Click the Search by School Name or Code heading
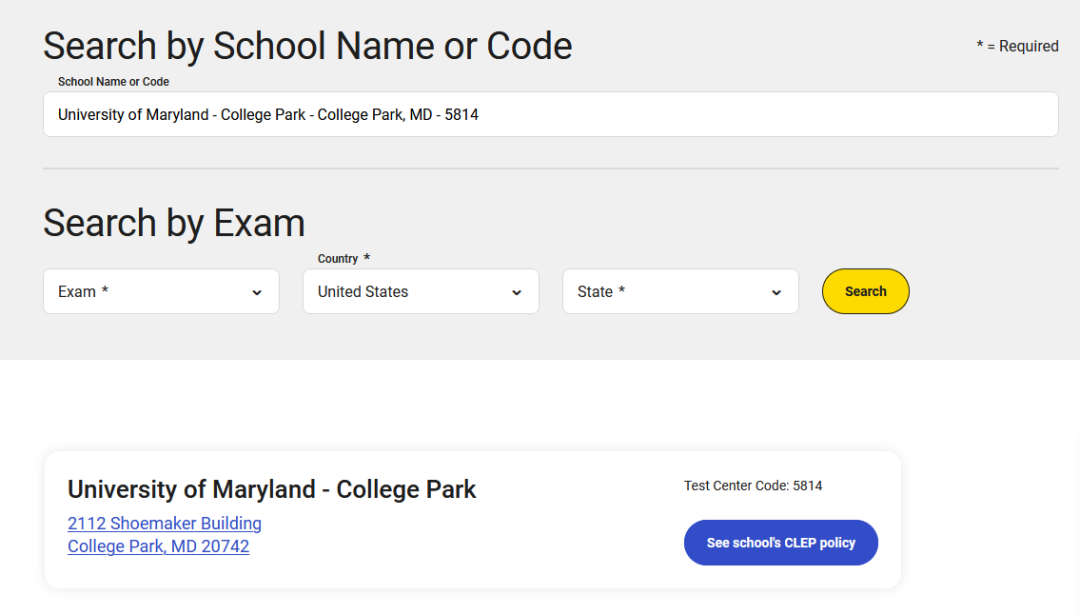Image resolution: width=1080 pixels, height=615 pixels. (307, 46)
